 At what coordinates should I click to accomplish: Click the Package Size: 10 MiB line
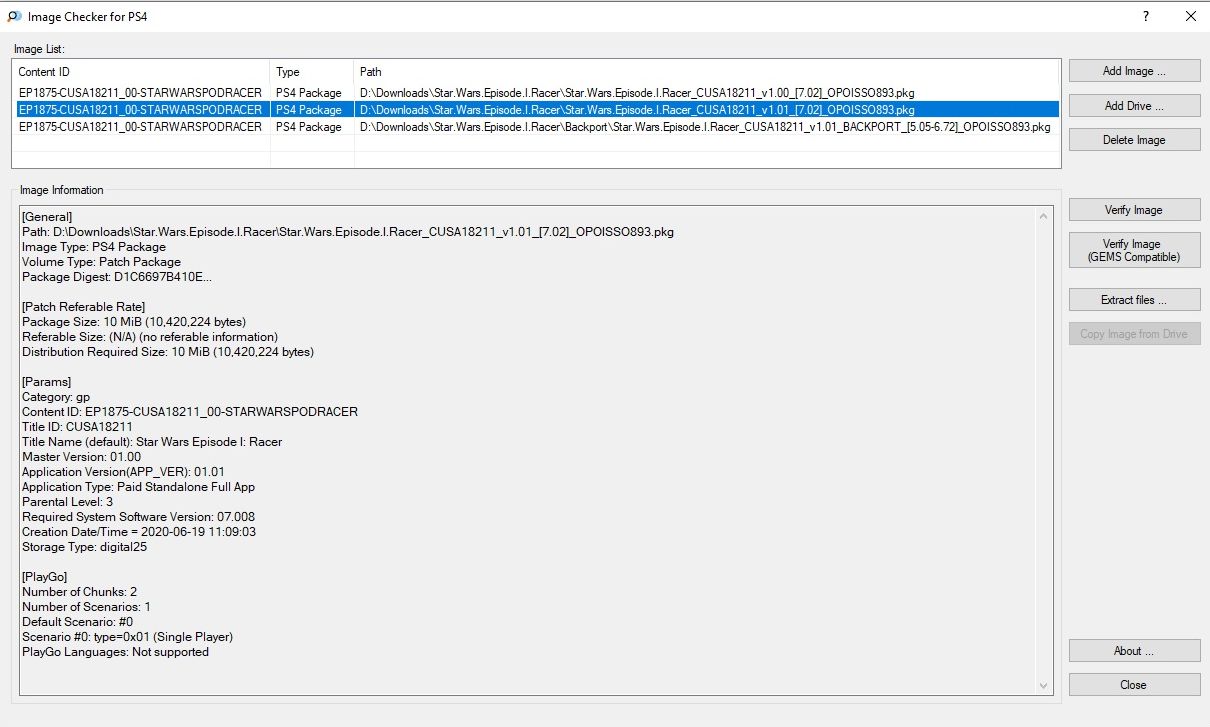click(134, 322)
